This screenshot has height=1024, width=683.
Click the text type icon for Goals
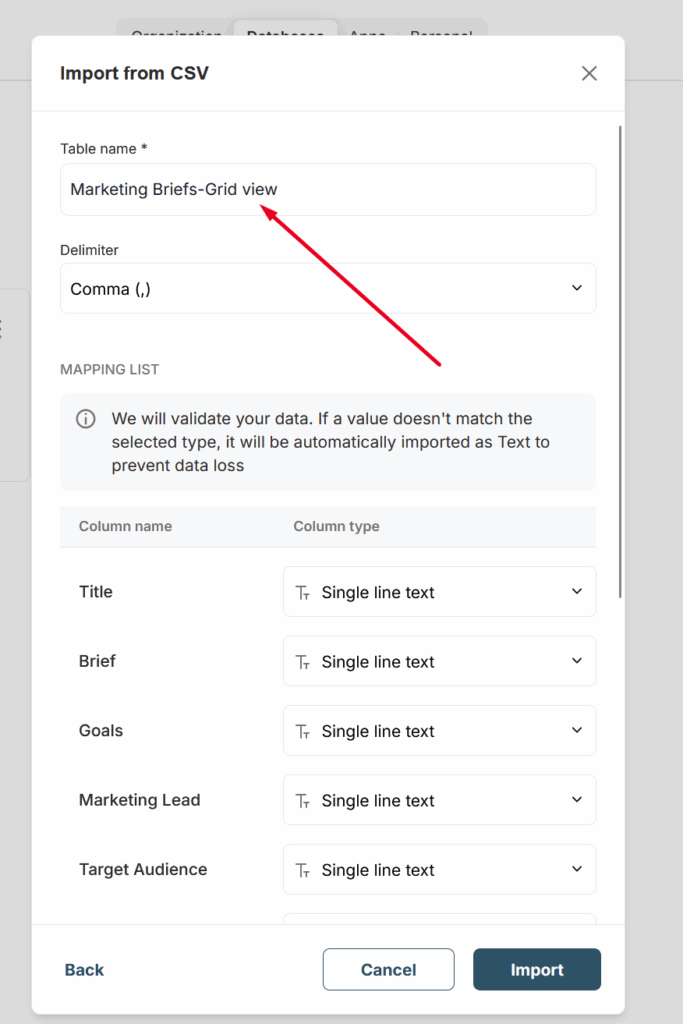(303, 731)
